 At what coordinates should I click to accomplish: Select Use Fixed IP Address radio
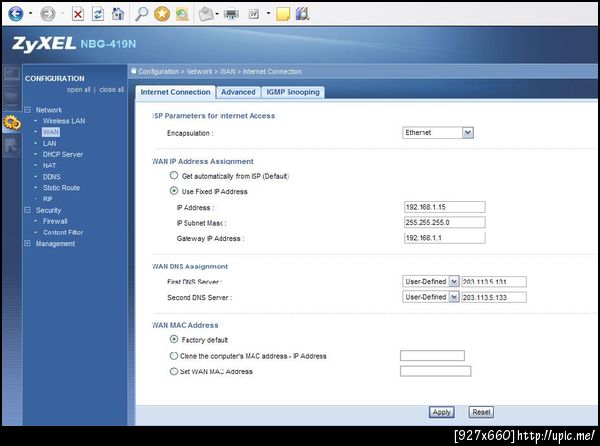[x=174, y=191]
